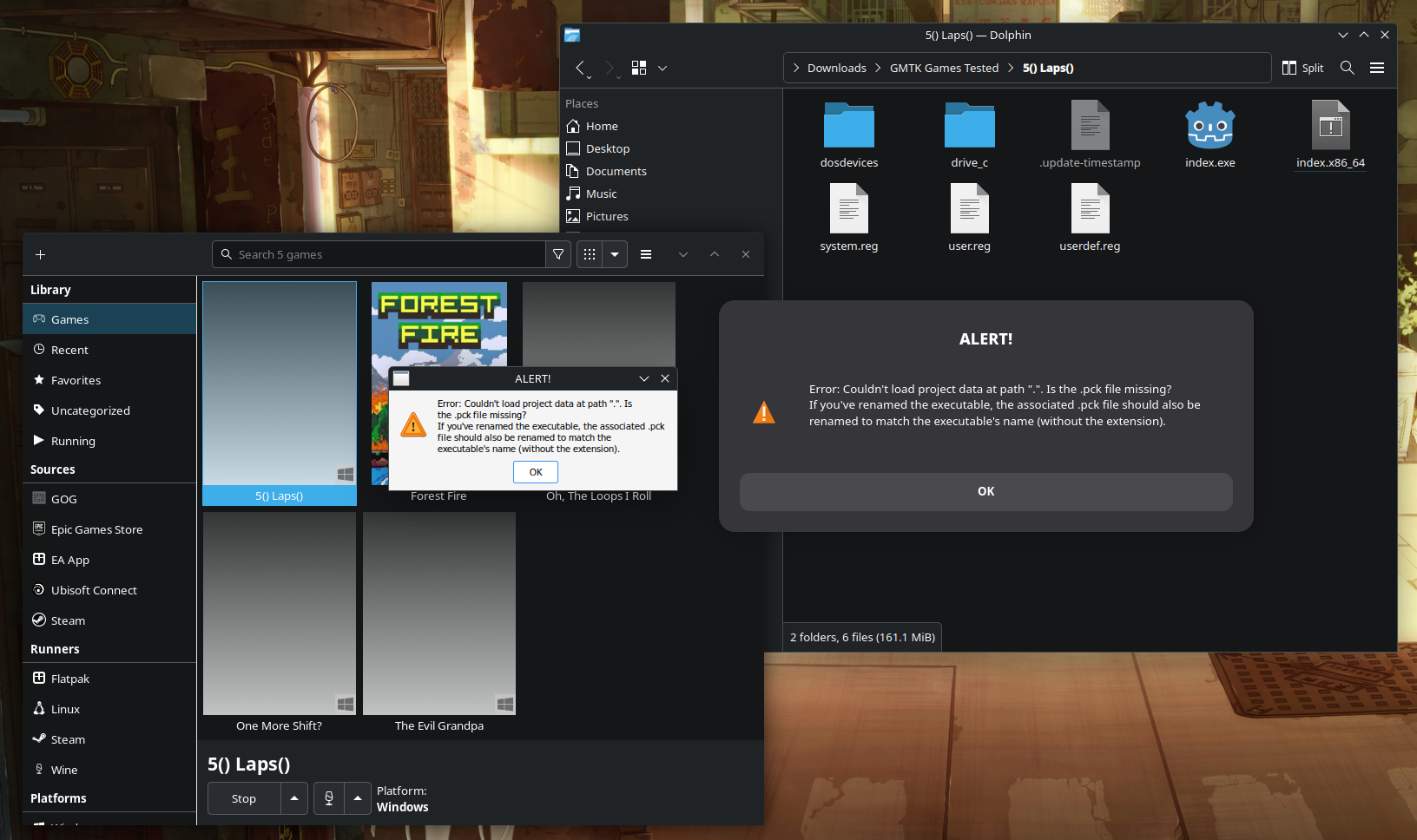Image resolution: width=1417 pixels, height=840 pixels.
Task: Select the user.reg file icon
Action: click(970, 208)
